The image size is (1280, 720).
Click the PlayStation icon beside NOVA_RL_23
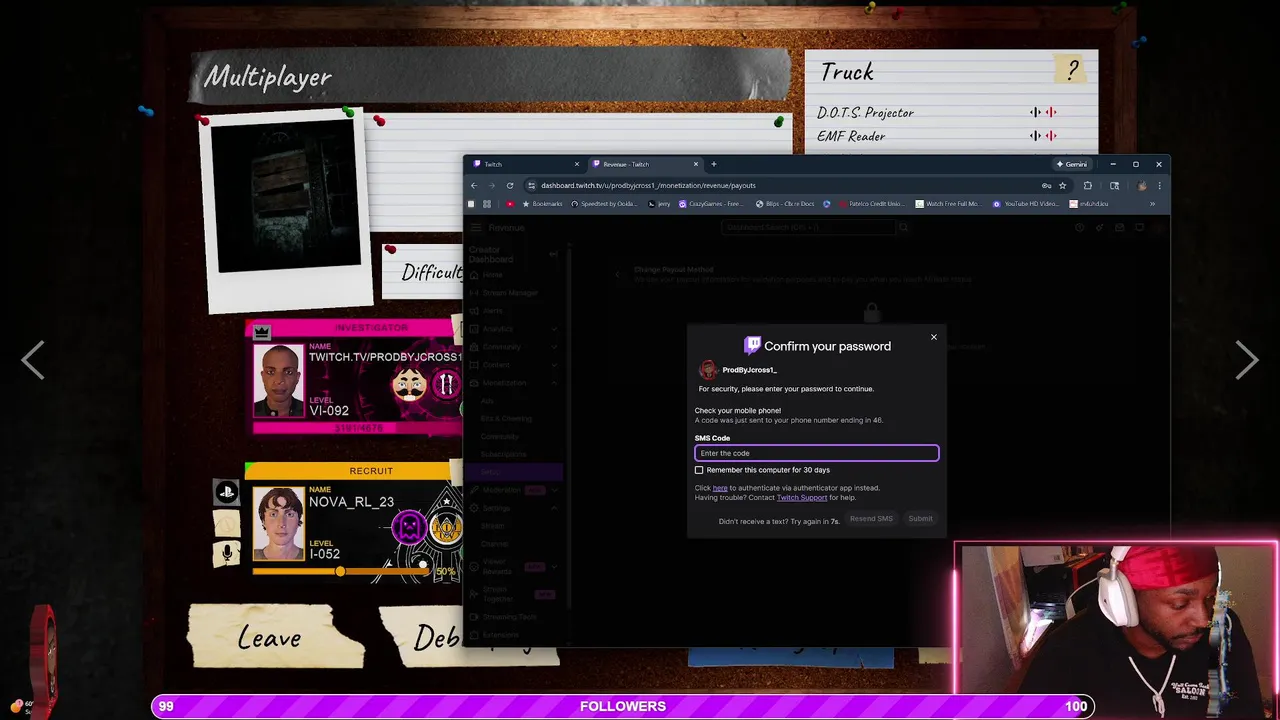tap(227, 491)
